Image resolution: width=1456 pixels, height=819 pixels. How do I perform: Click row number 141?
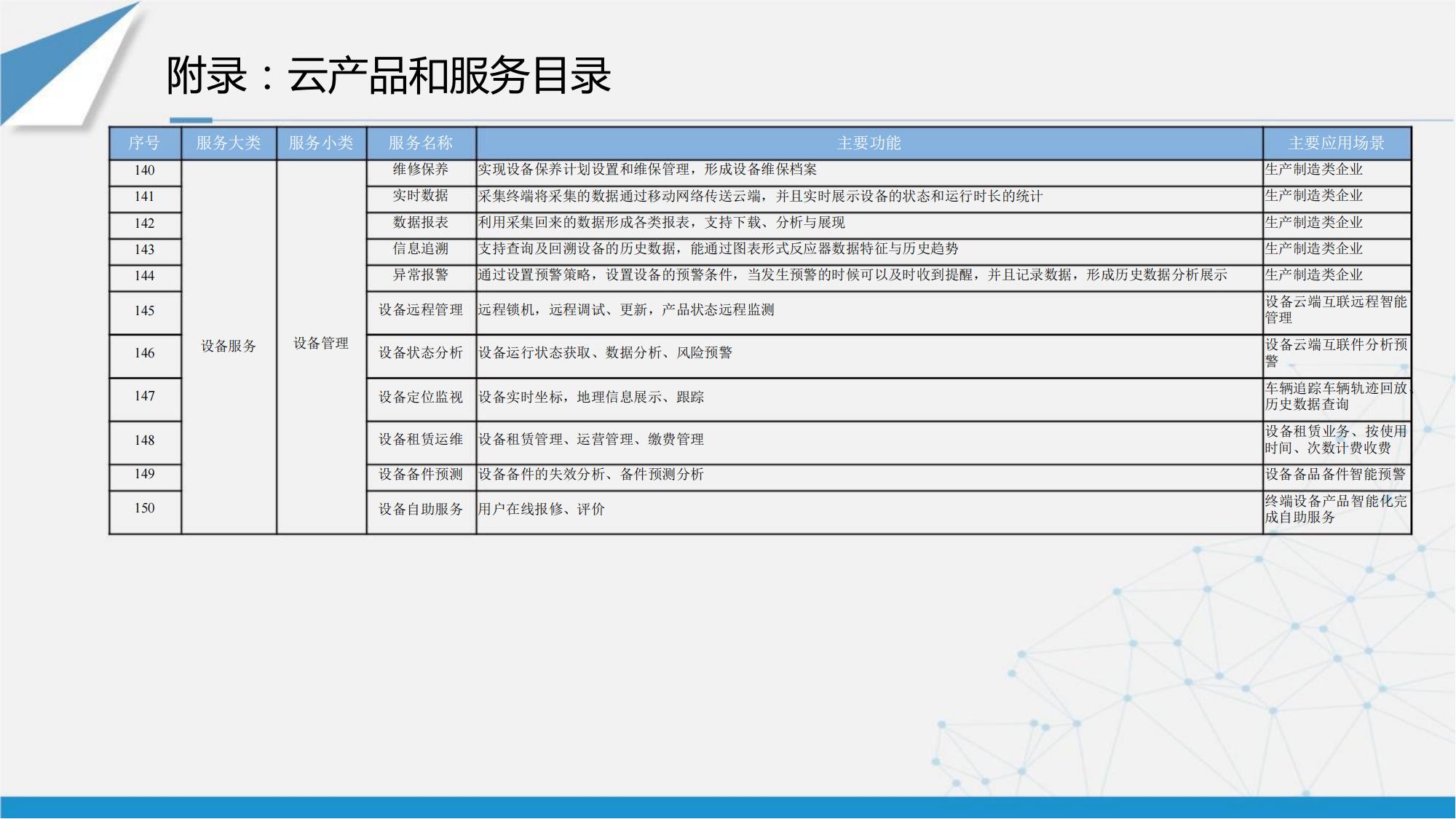click(x=144, y=197)
